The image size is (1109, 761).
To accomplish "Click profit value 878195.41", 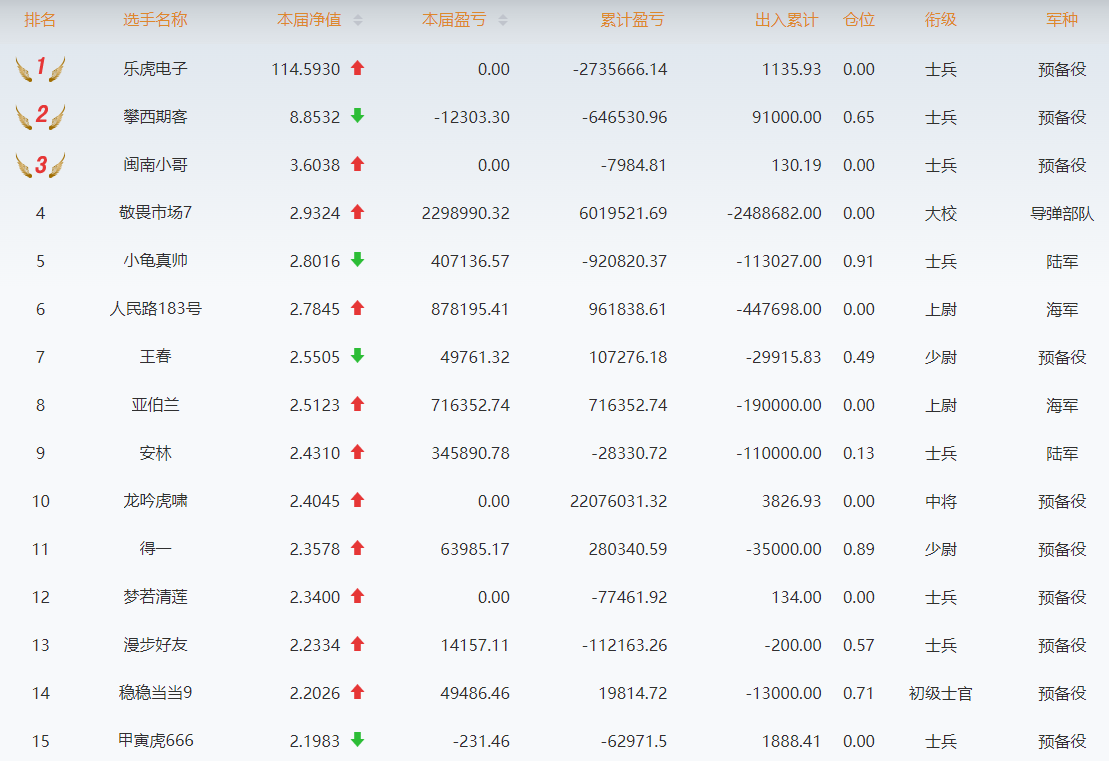I will [470, 310].
